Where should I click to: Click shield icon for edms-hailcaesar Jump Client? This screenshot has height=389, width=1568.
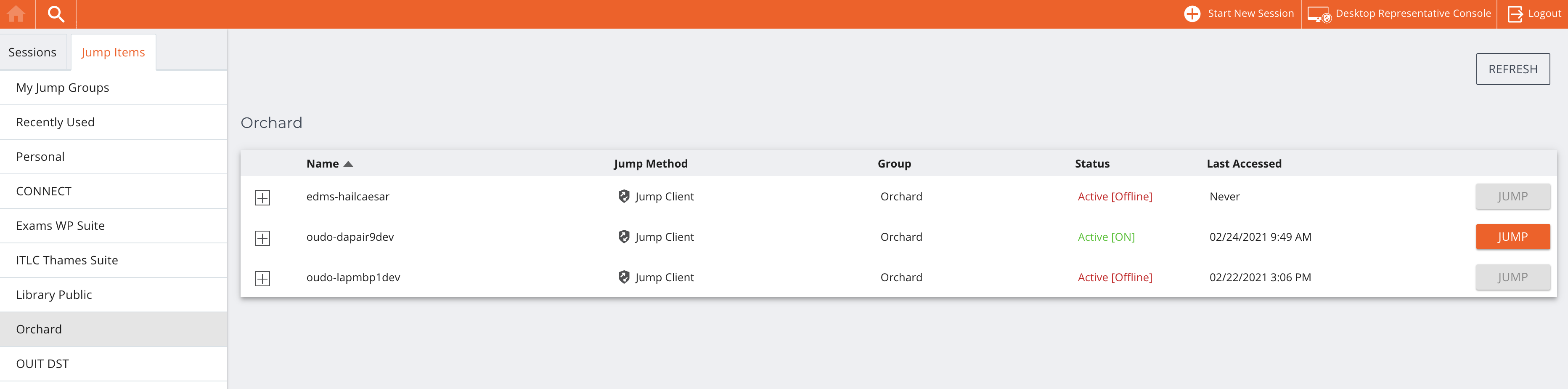pyautogui.click(x=623, y=196)
